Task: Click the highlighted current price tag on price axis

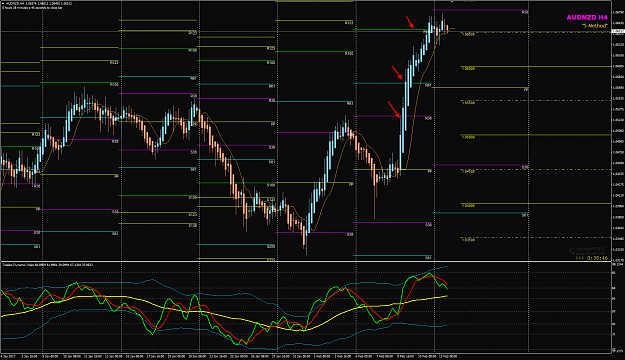Action: [x=618, y=31]
